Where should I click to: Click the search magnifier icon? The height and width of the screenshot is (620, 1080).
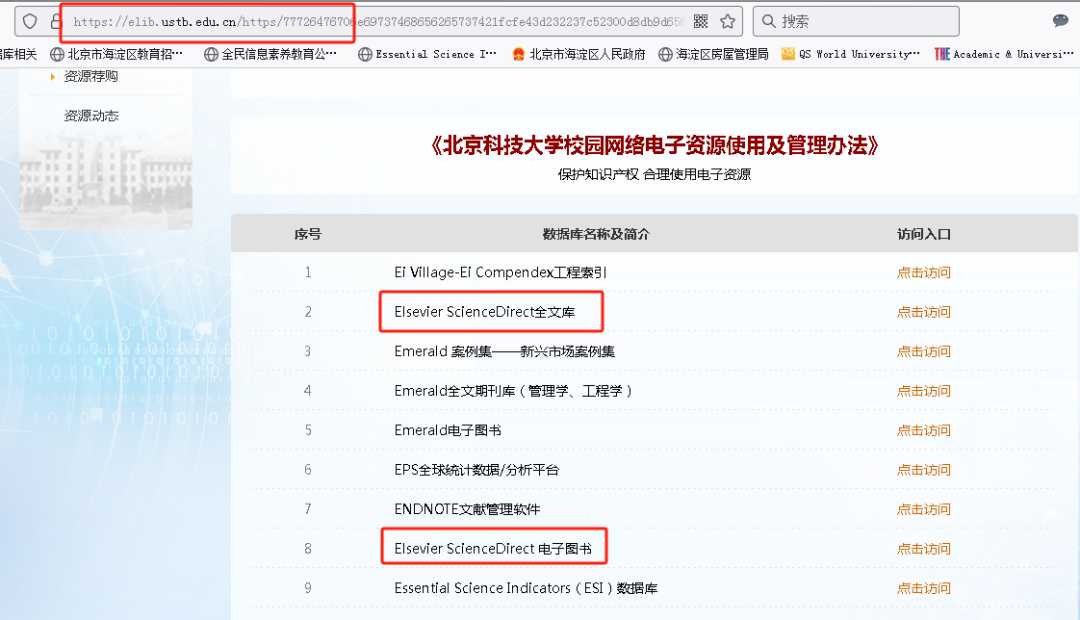(769, 21)
